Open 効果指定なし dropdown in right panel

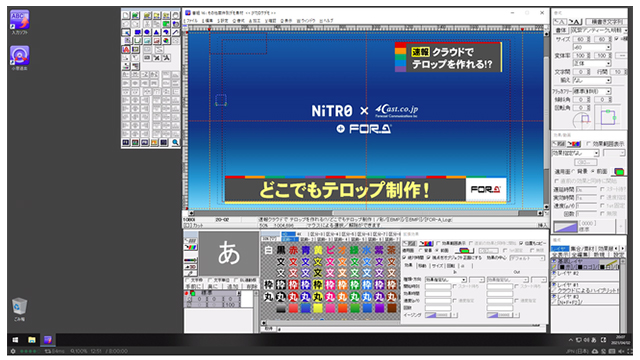pos(576,153)
